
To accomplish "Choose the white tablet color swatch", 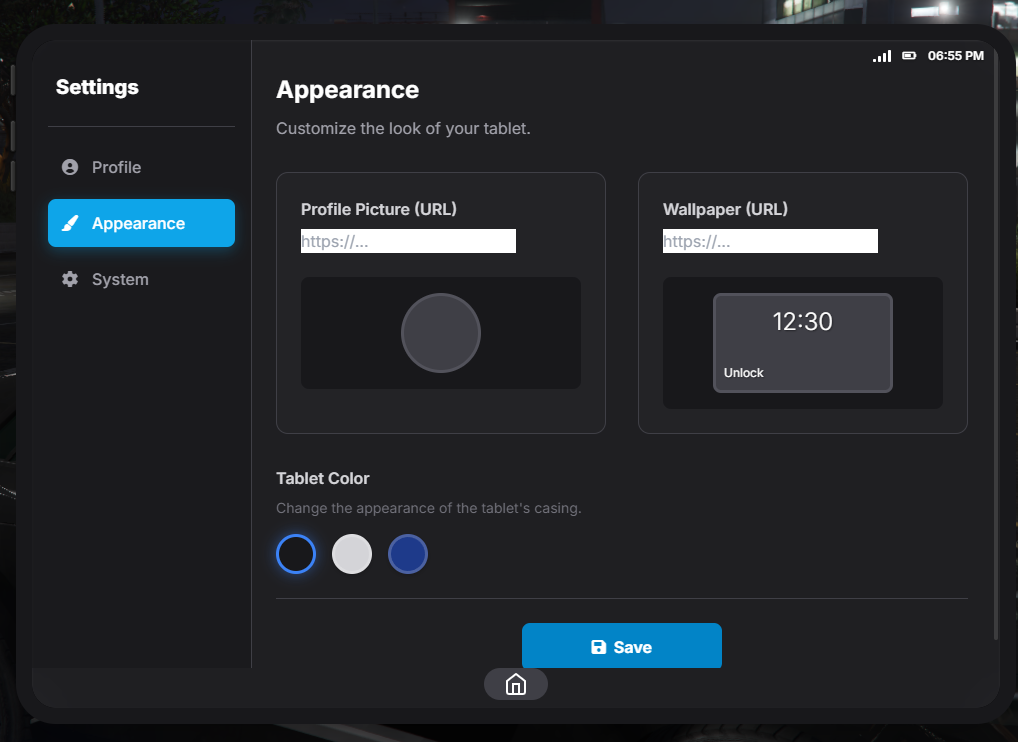I will [352, 554].
